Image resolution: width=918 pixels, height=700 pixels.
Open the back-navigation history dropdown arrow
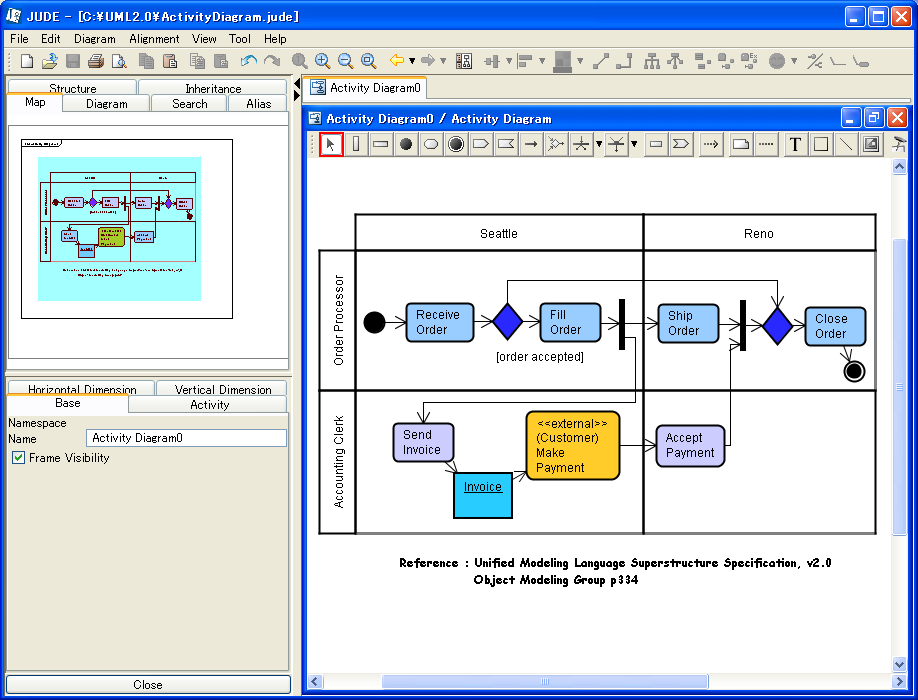[412, 61]
